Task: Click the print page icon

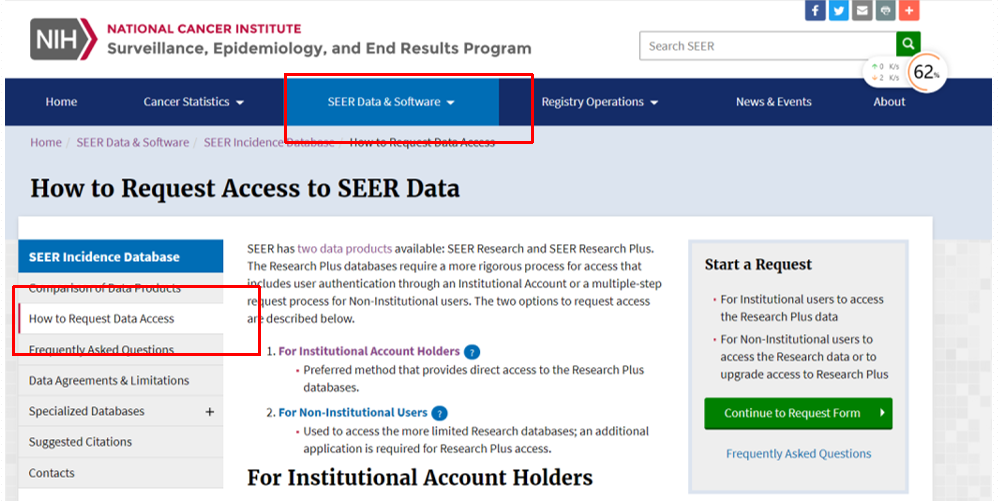Action: pos(885,10)
